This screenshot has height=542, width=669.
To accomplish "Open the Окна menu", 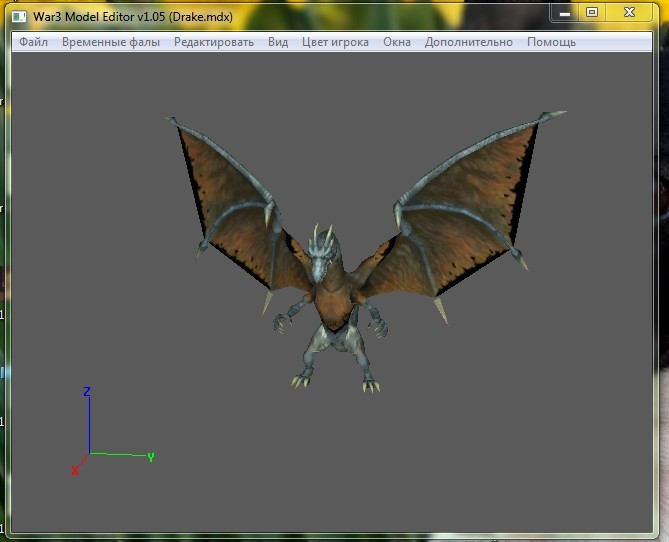I will tap(397, 42).
